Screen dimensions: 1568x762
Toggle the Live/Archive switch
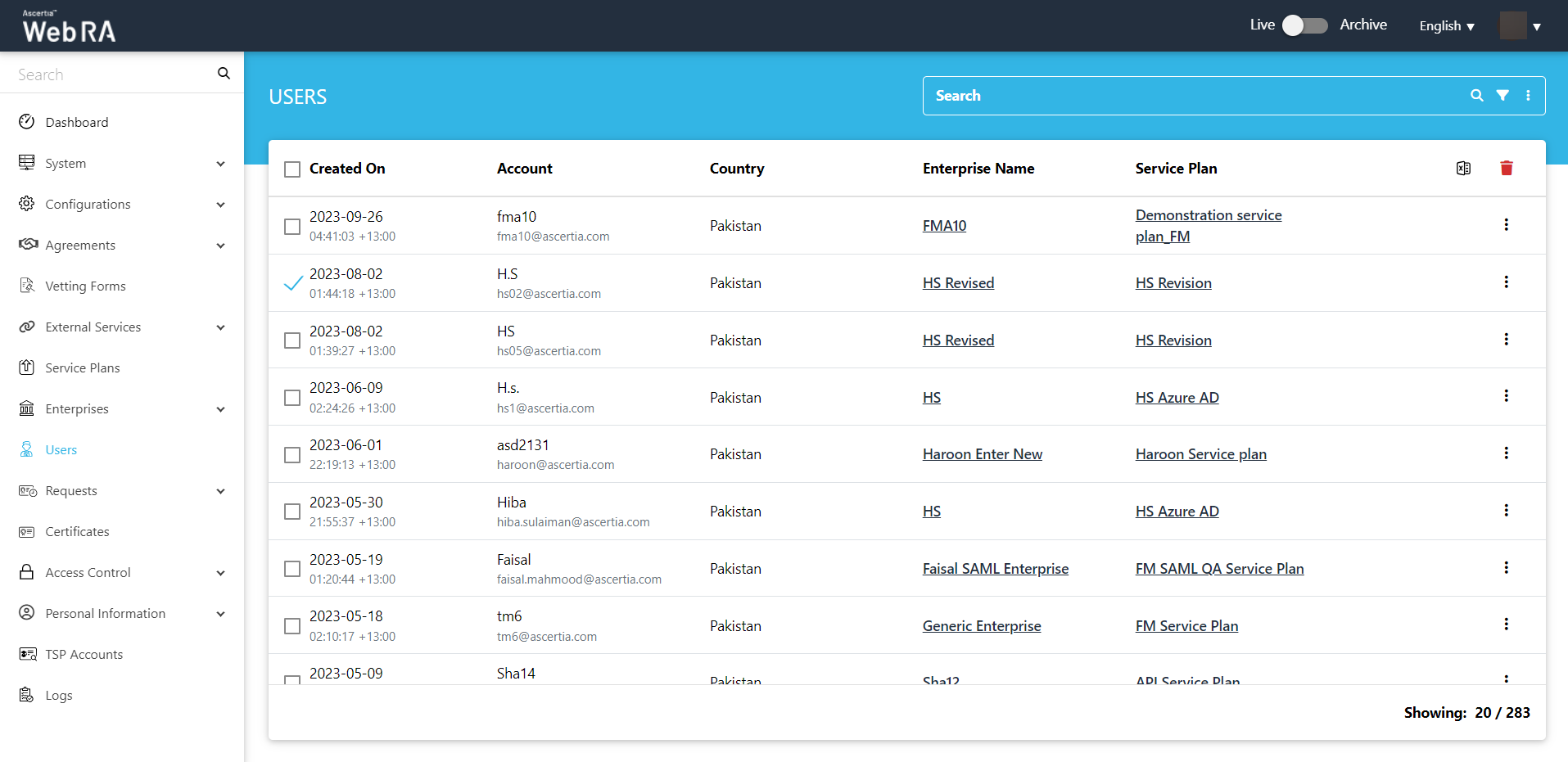click(1305, 25)
